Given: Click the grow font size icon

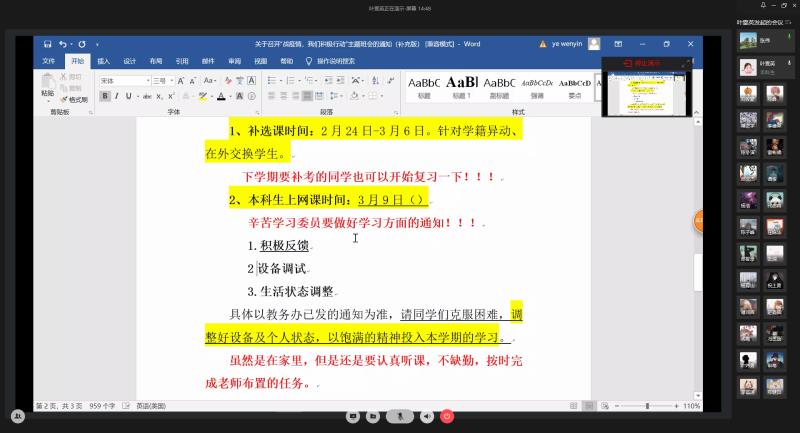Looking at the screenshot, I should tap(181, 81).
